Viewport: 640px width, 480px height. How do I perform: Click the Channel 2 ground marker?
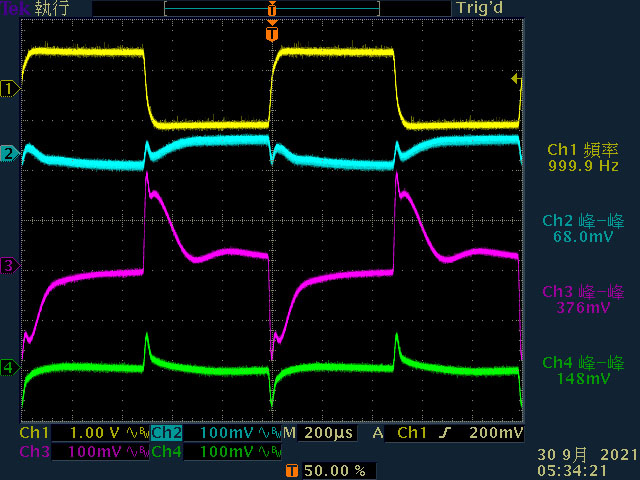(10, 154)
